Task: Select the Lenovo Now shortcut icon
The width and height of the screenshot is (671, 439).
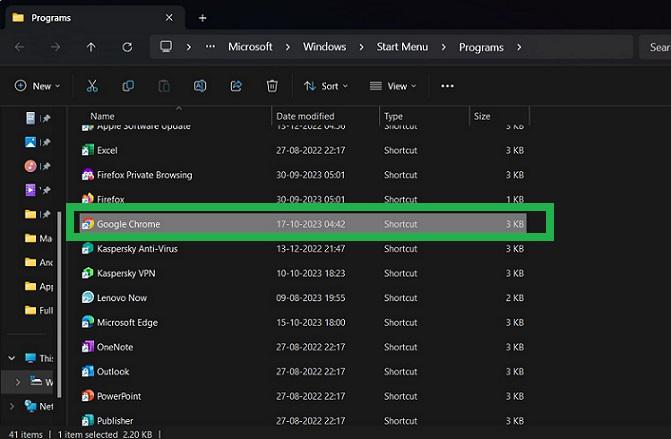Action: coord(88,297)
